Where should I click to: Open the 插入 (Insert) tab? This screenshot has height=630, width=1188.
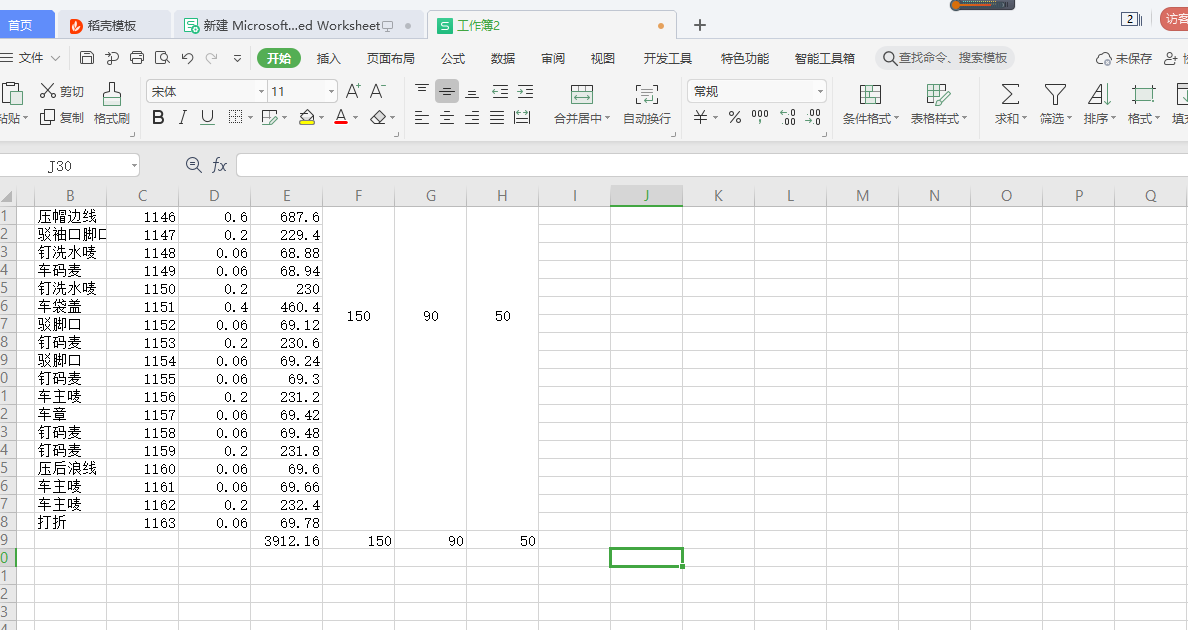328,58
